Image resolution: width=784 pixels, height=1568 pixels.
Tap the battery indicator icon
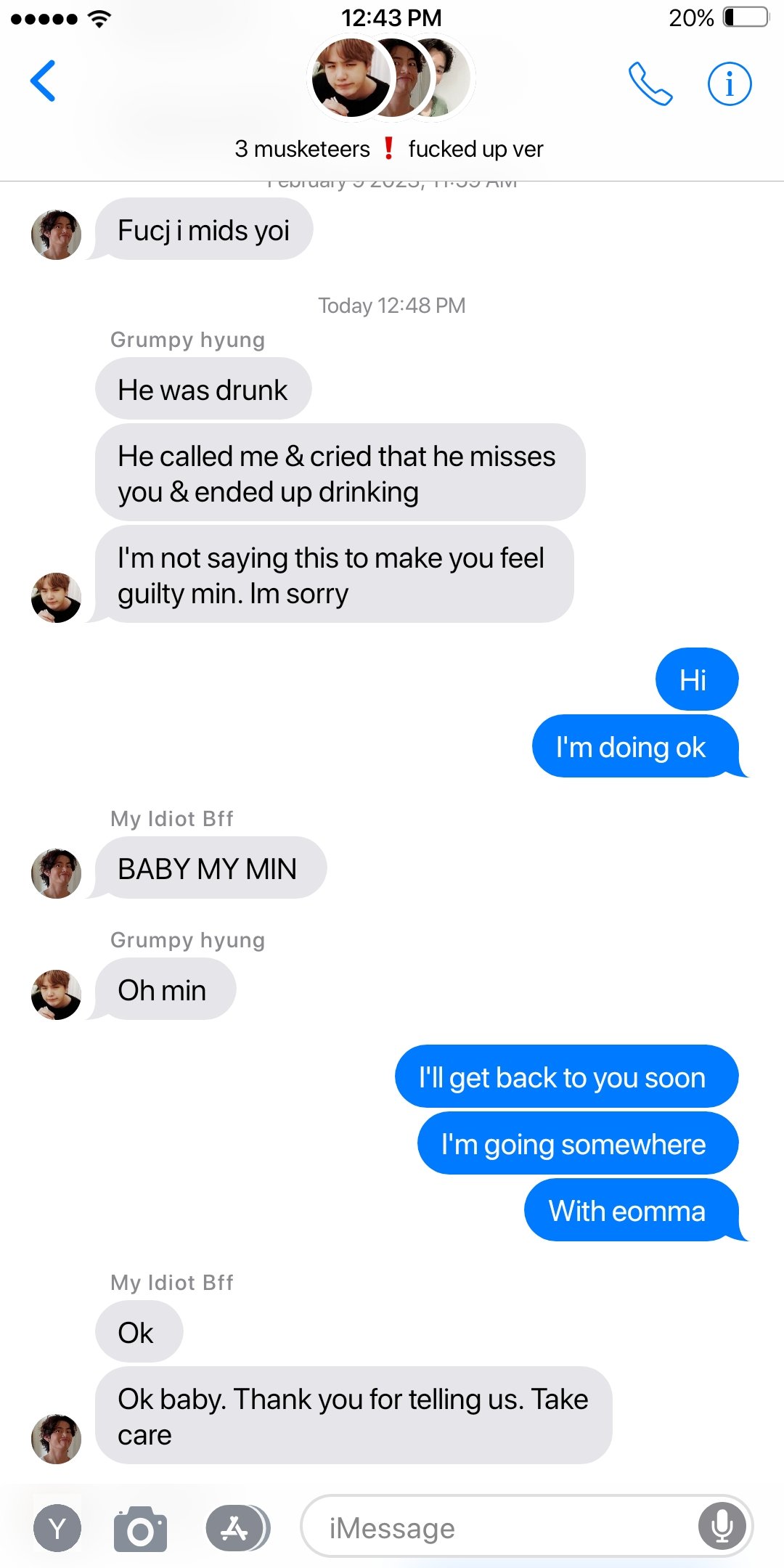click(746, 17)
